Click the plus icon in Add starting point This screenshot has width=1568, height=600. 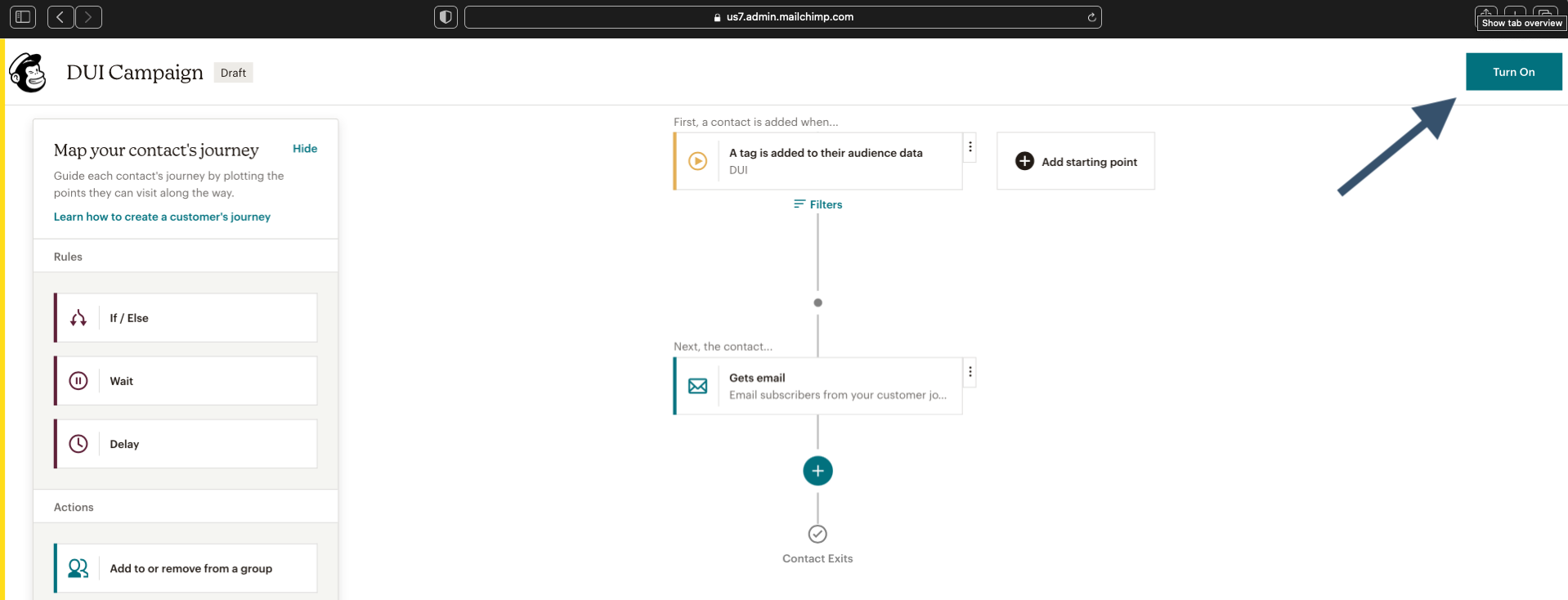point(1024,161)
